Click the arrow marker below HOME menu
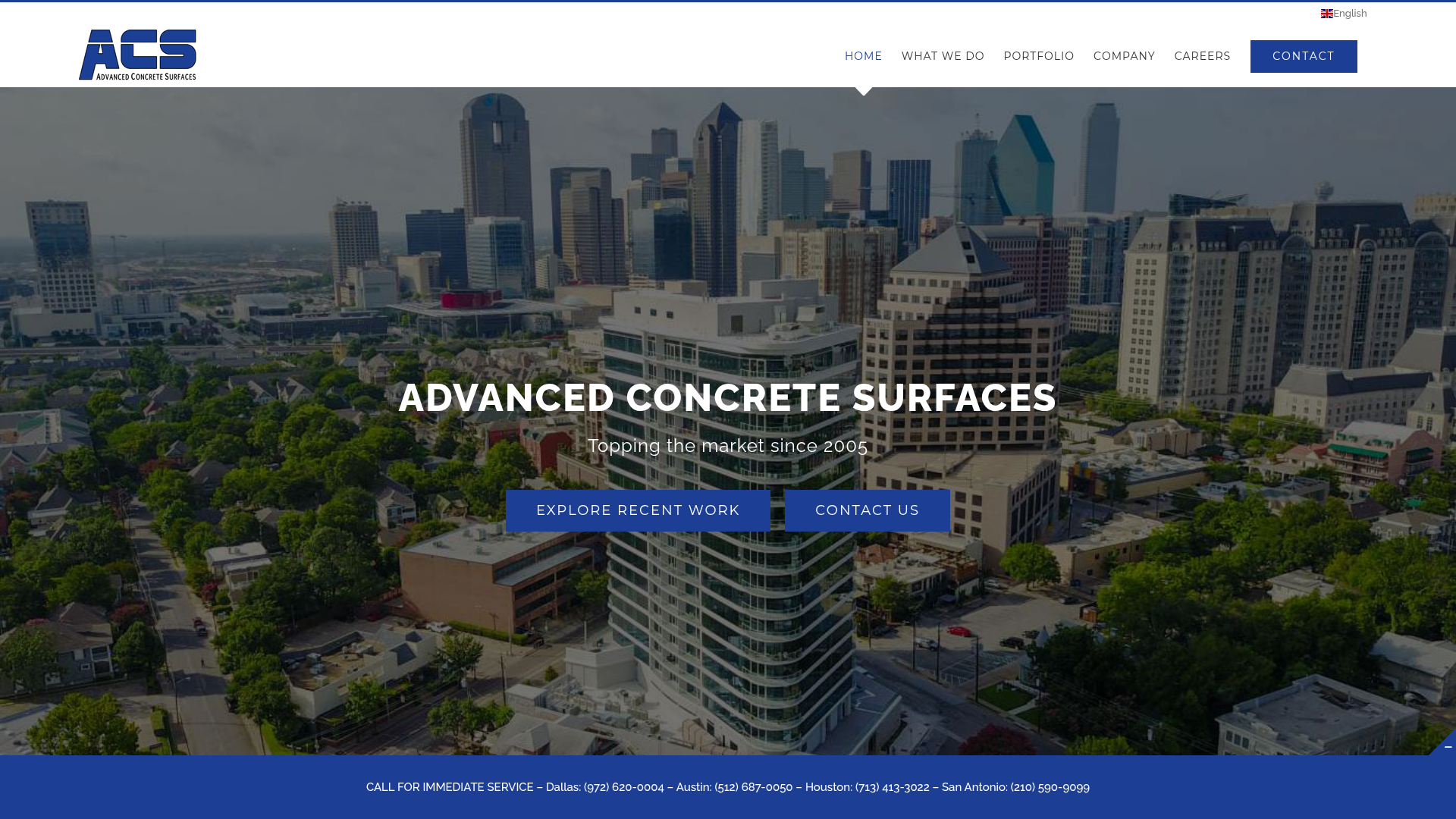 pyautogui.click(x=863, y=89)
